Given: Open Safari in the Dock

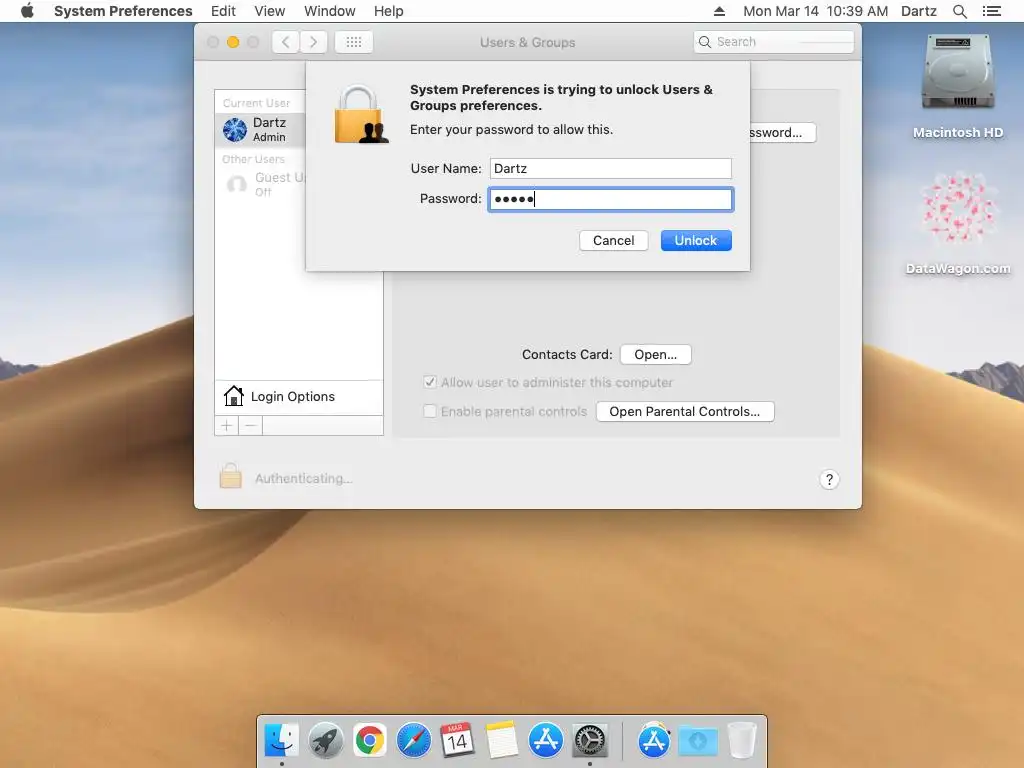Looking at the screenshot, I should [x=413, y=741].
